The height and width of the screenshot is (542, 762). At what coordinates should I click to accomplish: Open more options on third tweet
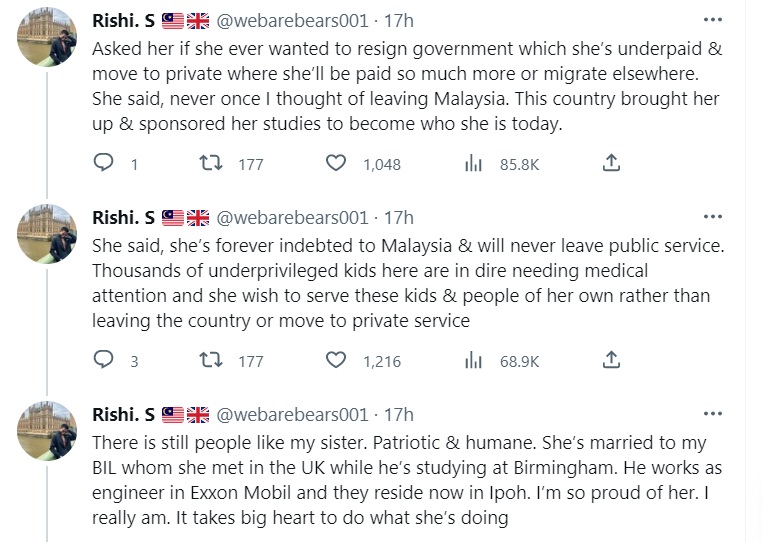(x=712, y=414)
